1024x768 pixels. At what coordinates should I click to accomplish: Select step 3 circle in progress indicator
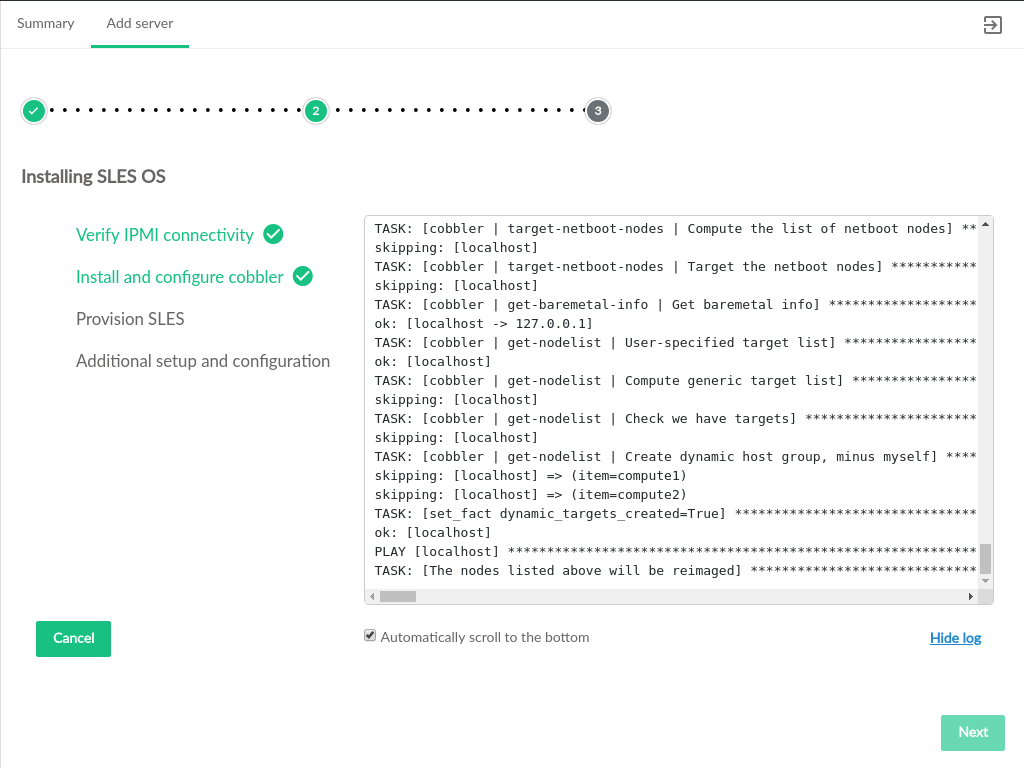[x=598, y=111]
